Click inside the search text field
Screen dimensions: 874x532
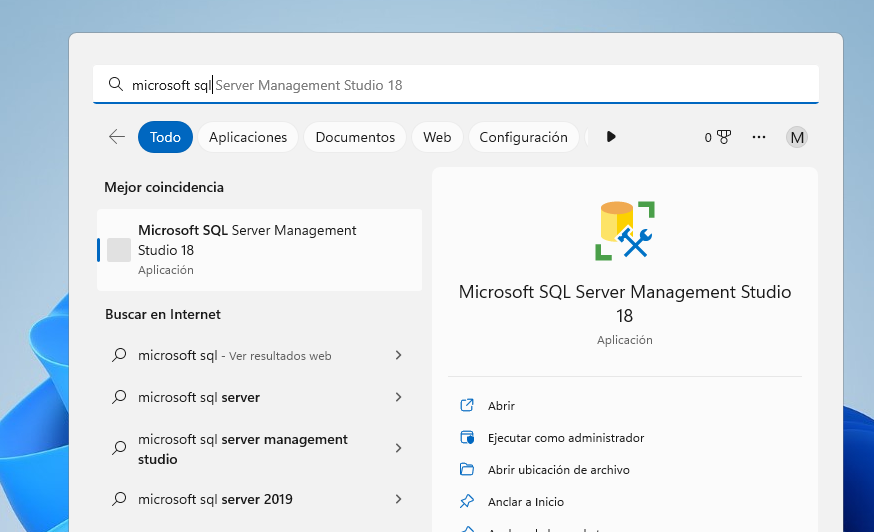[456, 85]
